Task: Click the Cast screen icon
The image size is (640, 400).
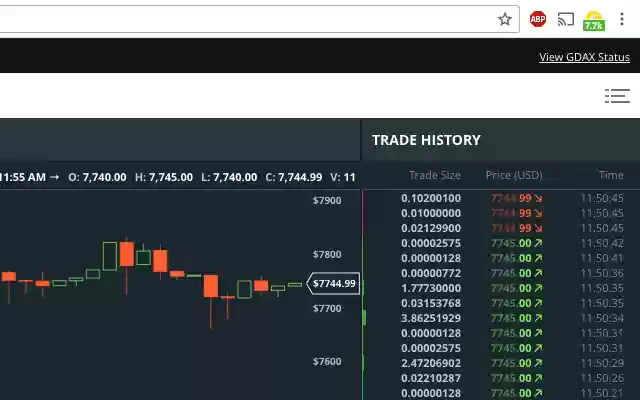Action: pyautogui.click(x=566, y=19)
